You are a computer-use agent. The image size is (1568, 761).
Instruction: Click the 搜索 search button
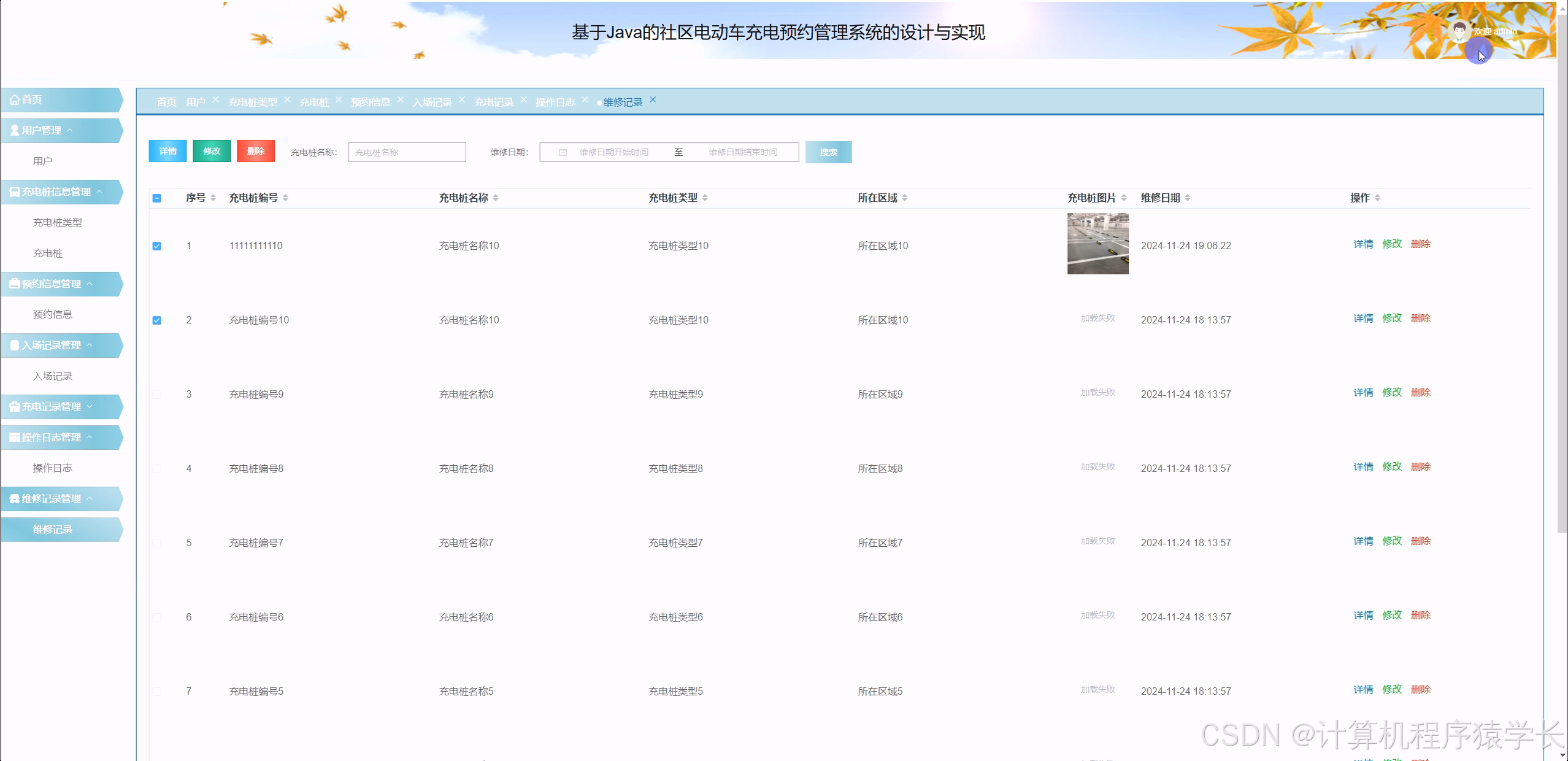click(x=829, y=152)
